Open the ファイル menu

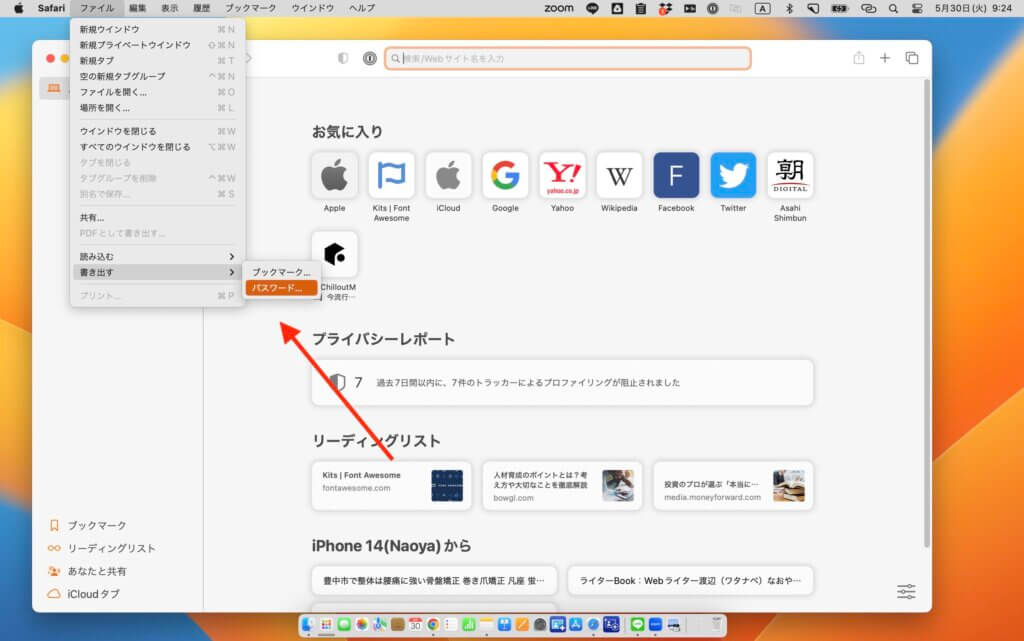[97, 8]
